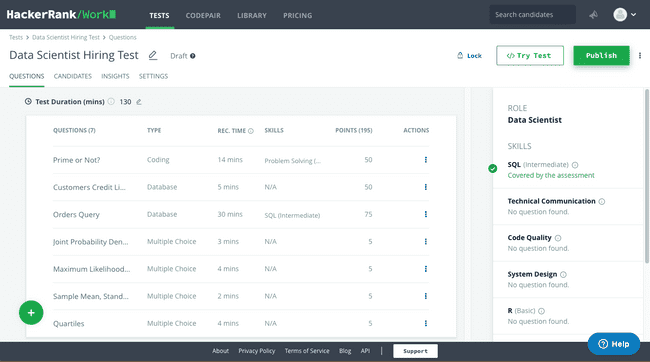The width and height of the screenshot is (650, 362).
Task: Click the Tests breadcrumb link
Action: coord(16,37)
